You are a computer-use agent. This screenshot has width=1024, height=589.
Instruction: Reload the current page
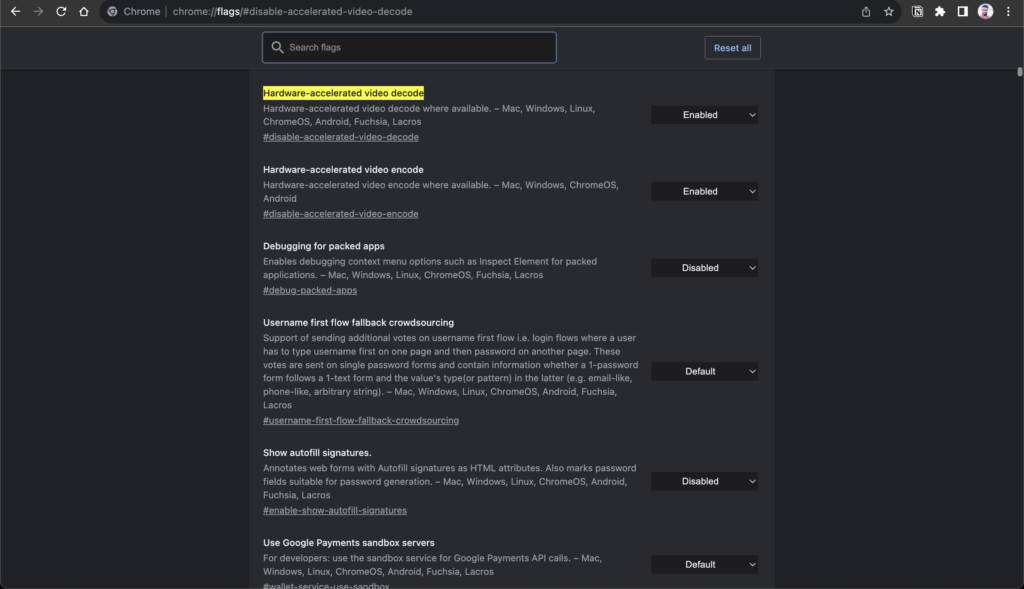[62, 11]
